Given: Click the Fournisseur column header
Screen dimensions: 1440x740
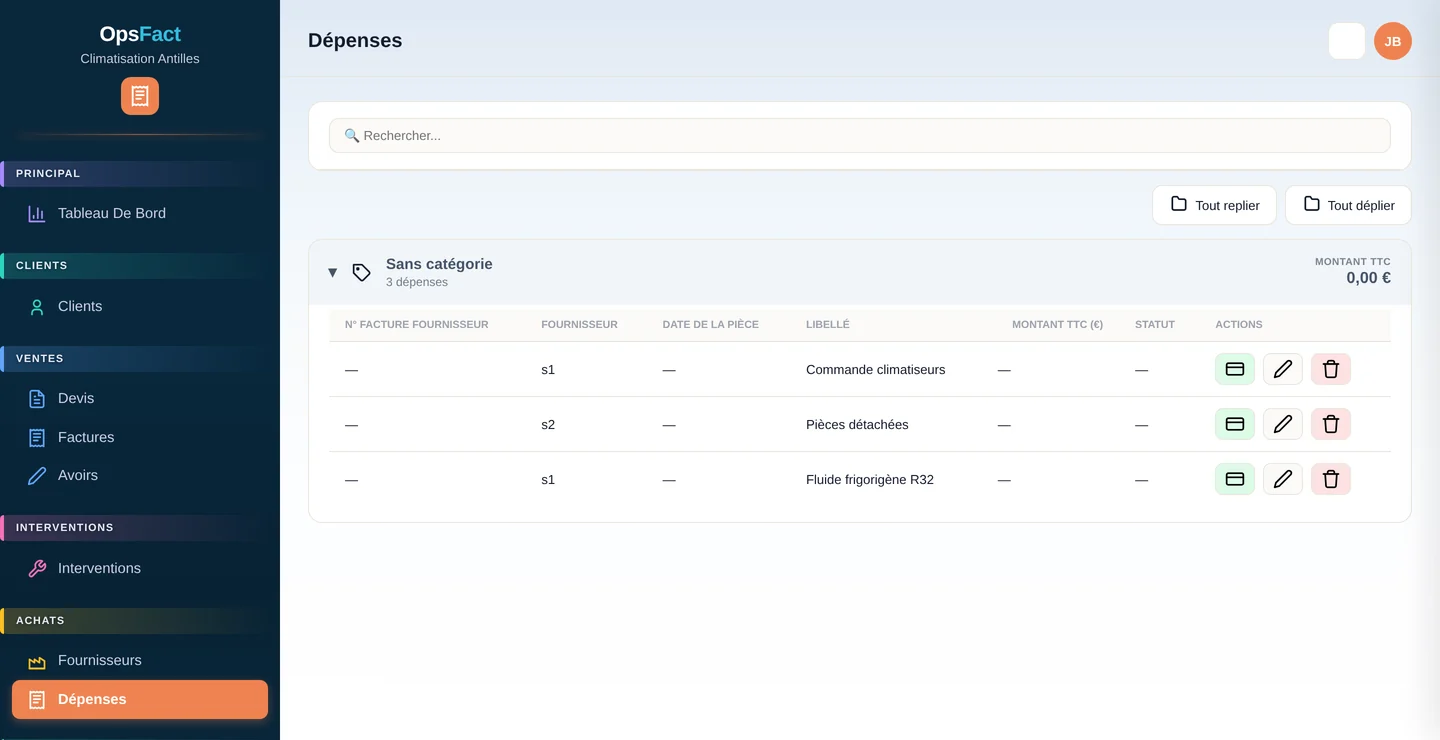Looking at the screenshot, I should (579, 324).
